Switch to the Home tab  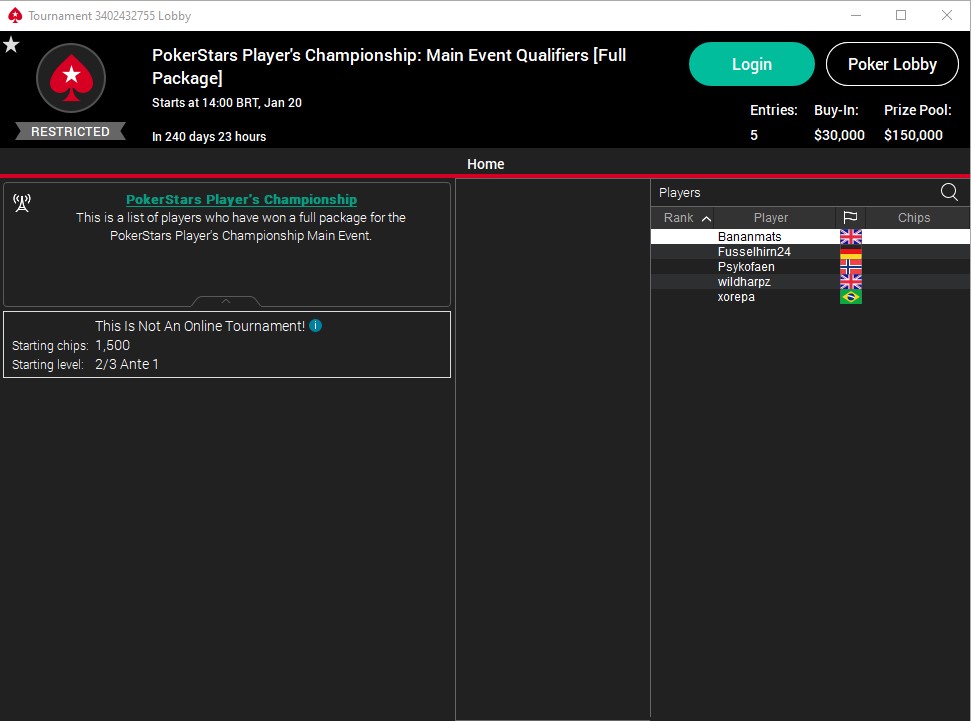pos(485,164)
